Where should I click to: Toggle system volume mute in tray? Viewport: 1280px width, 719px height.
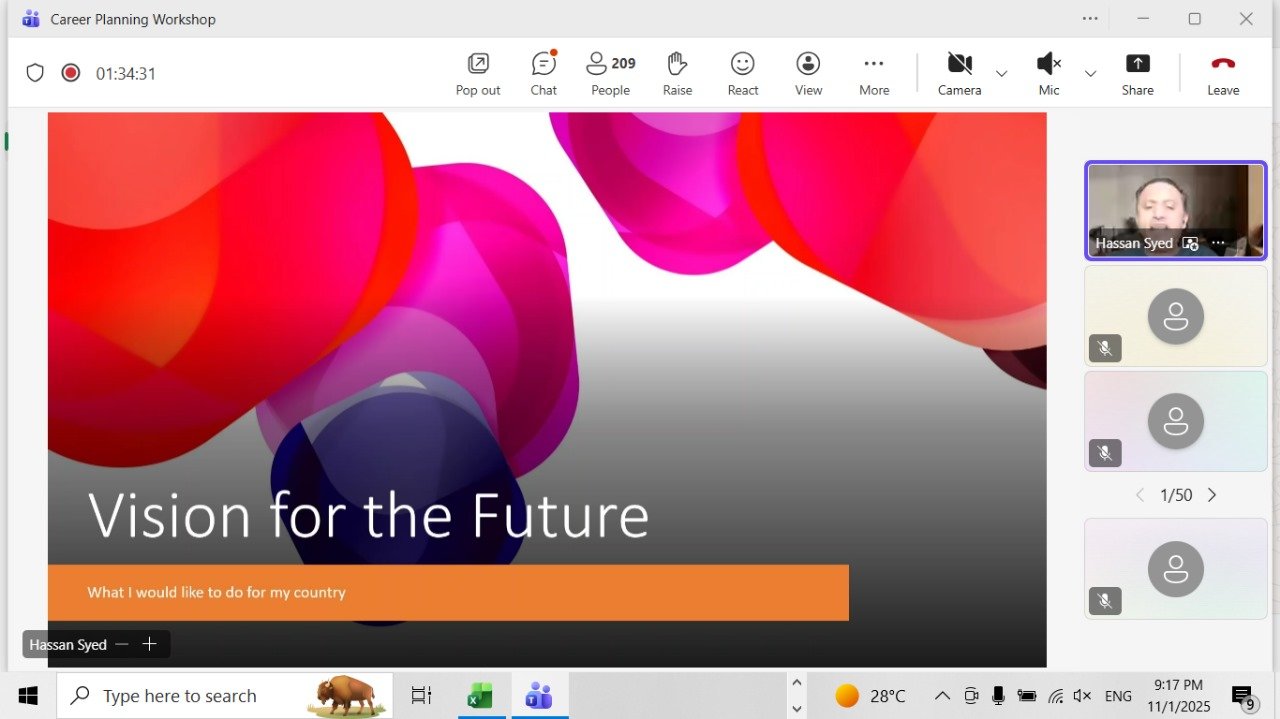[1081, 696]
